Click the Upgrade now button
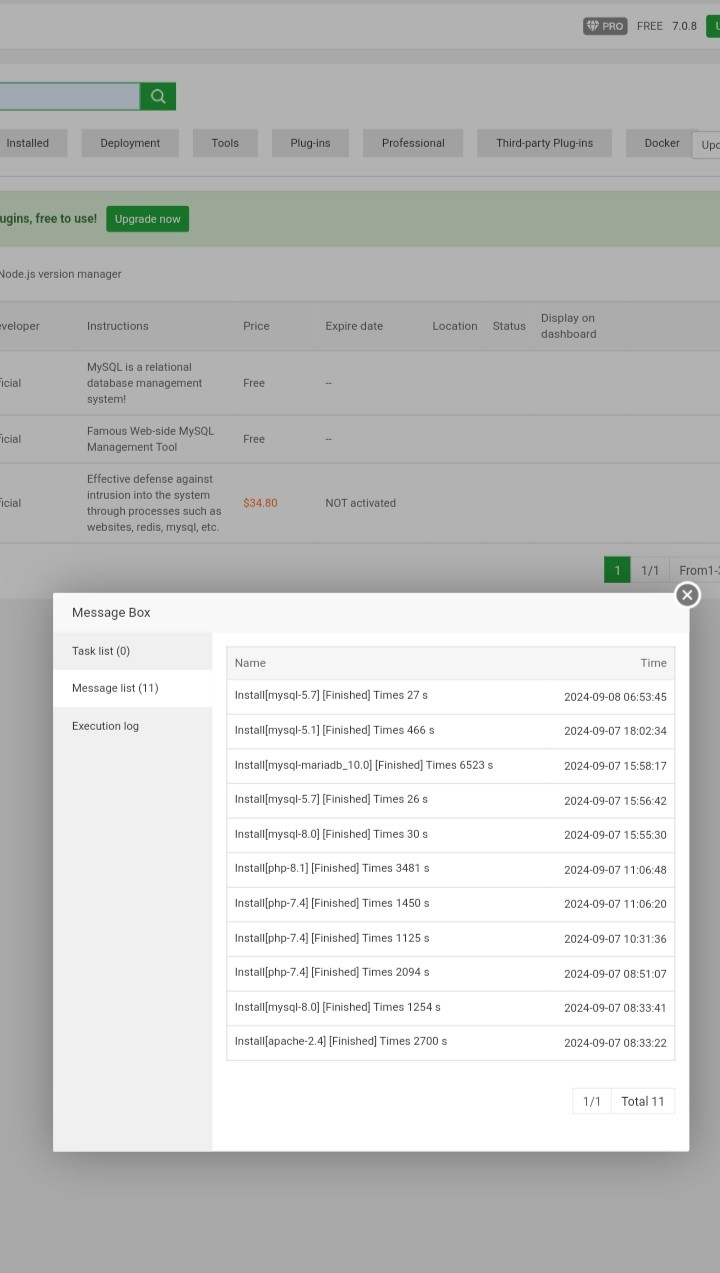The image size is (720, 1273). pyautogui.click(x=147, y=219)
